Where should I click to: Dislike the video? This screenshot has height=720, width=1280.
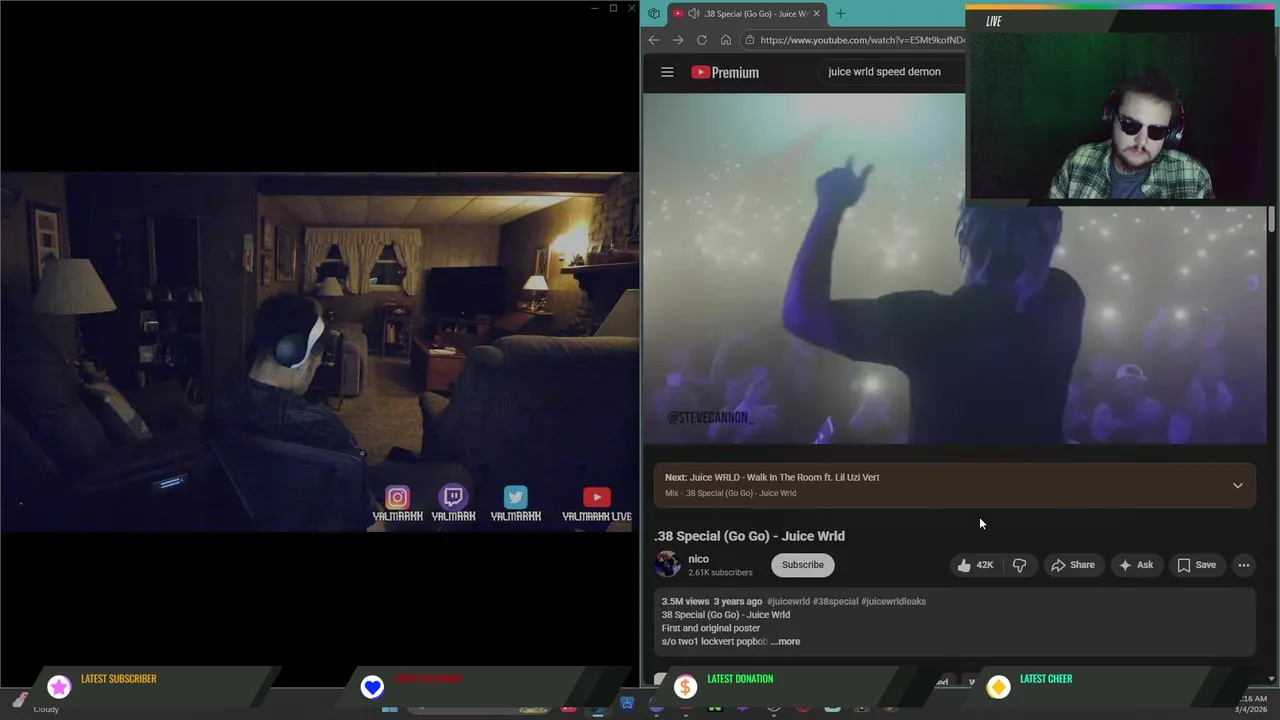pos(1019,565)
